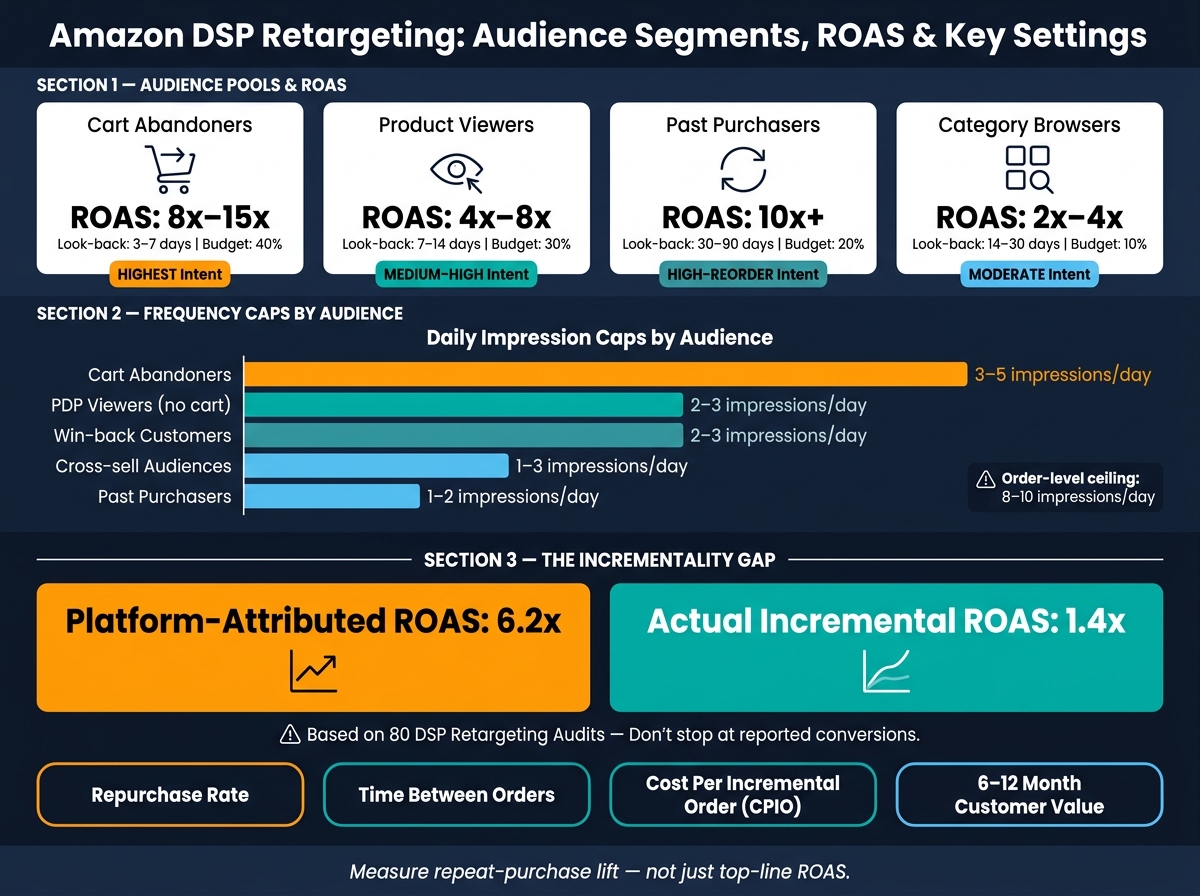Image resolution: width=1200 pixels, height=896 pixels.
Task: Click the Platform-Attributed ROAS: 6.2x text
Action: click(x=313, y=620)
